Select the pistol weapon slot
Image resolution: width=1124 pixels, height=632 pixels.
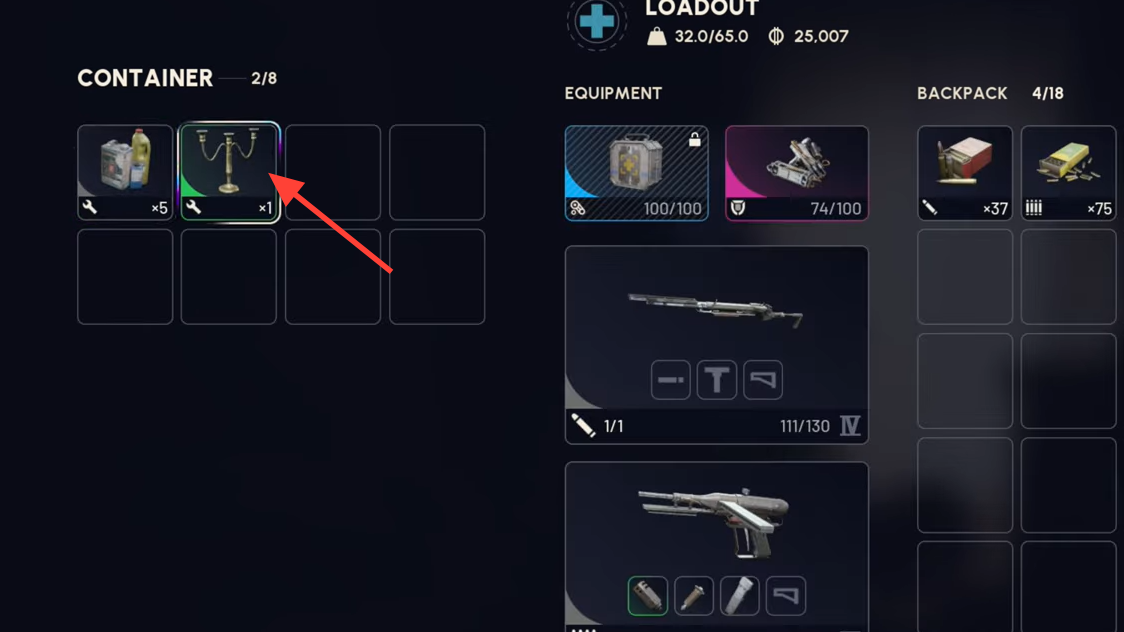point(717,547)
